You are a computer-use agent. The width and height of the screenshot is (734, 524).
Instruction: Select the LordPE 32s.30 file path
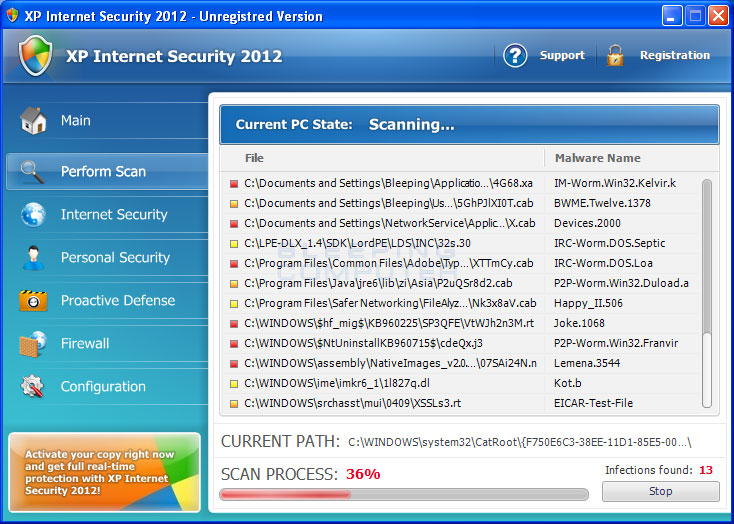click(357, 244)
